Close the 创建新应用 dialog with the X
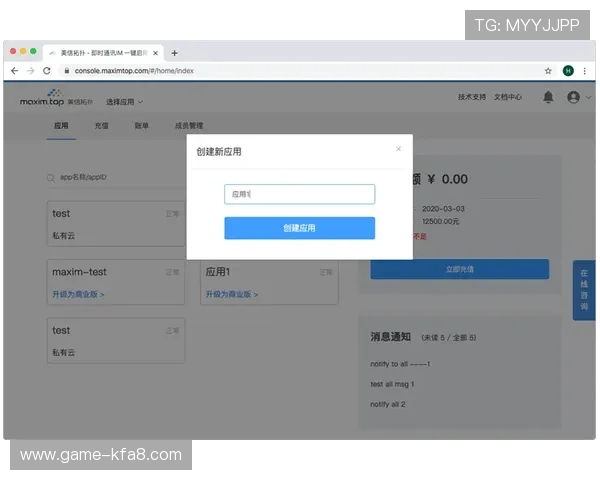Screen dimensions: 600x480 pos(398,149)
